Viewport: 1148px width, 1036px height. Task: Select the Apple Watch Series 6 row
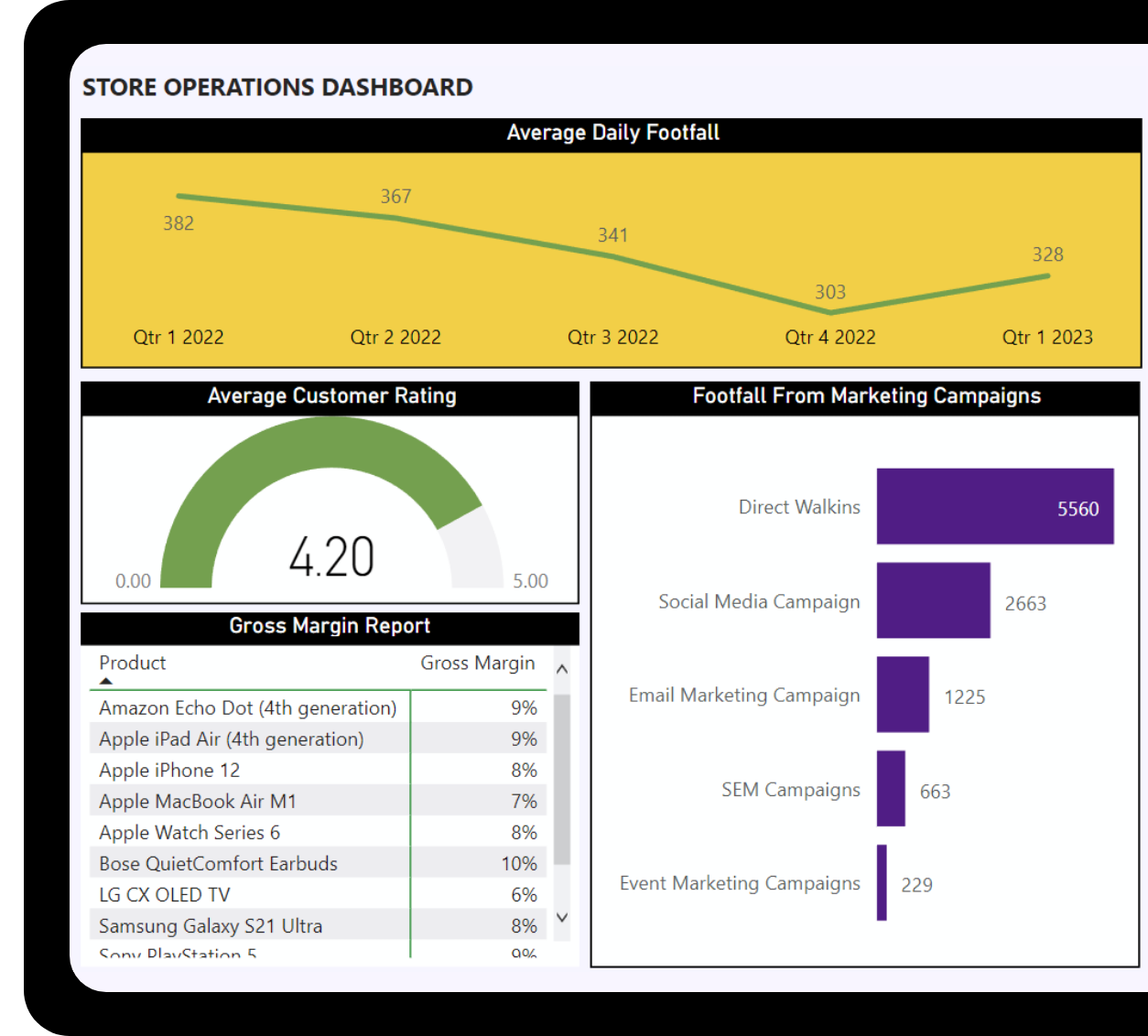click(x=319, y=832)
